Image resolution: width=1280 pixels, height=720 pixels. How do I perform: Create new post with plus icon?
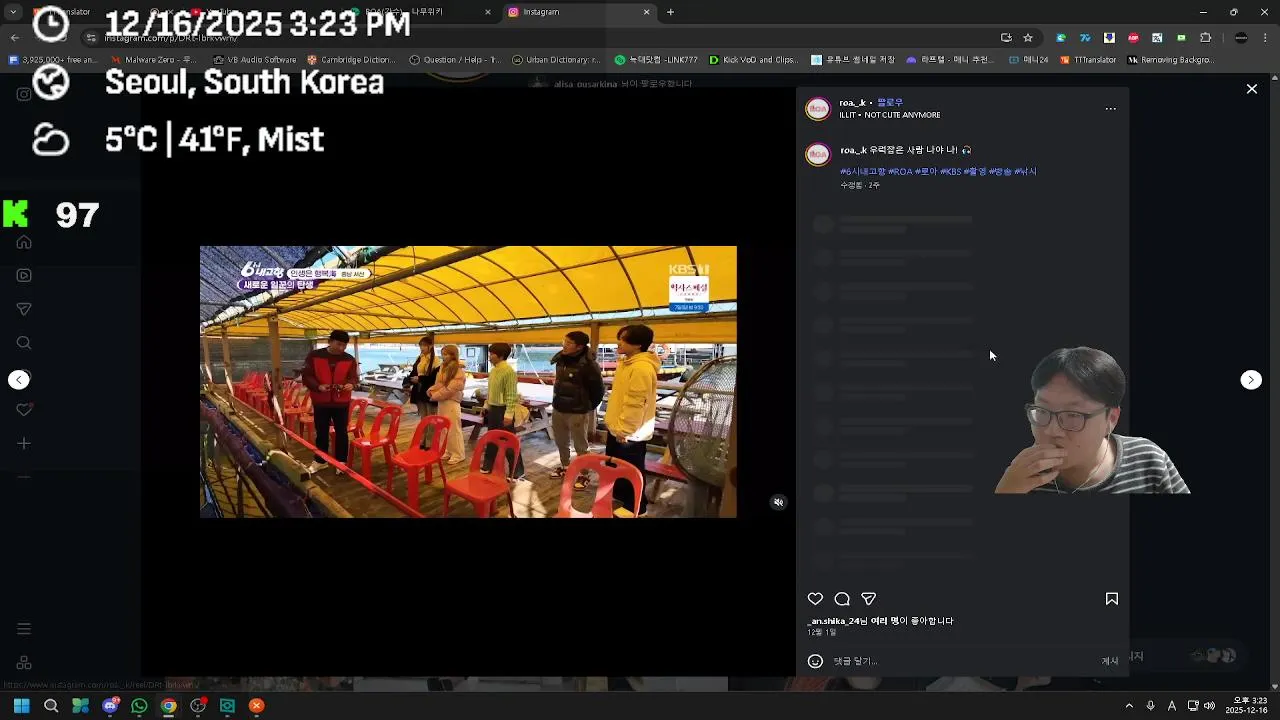[24, 443]
